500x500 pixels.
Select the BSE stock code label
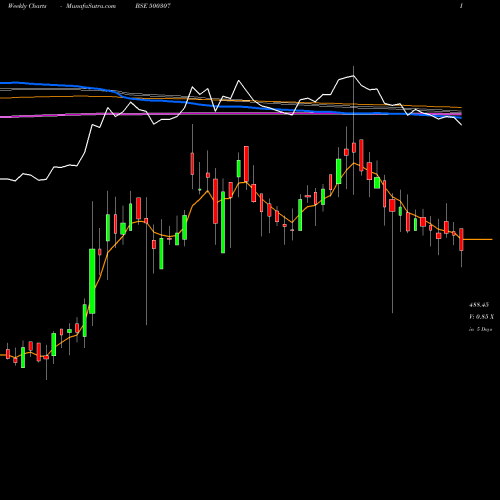tap(153, 6)
